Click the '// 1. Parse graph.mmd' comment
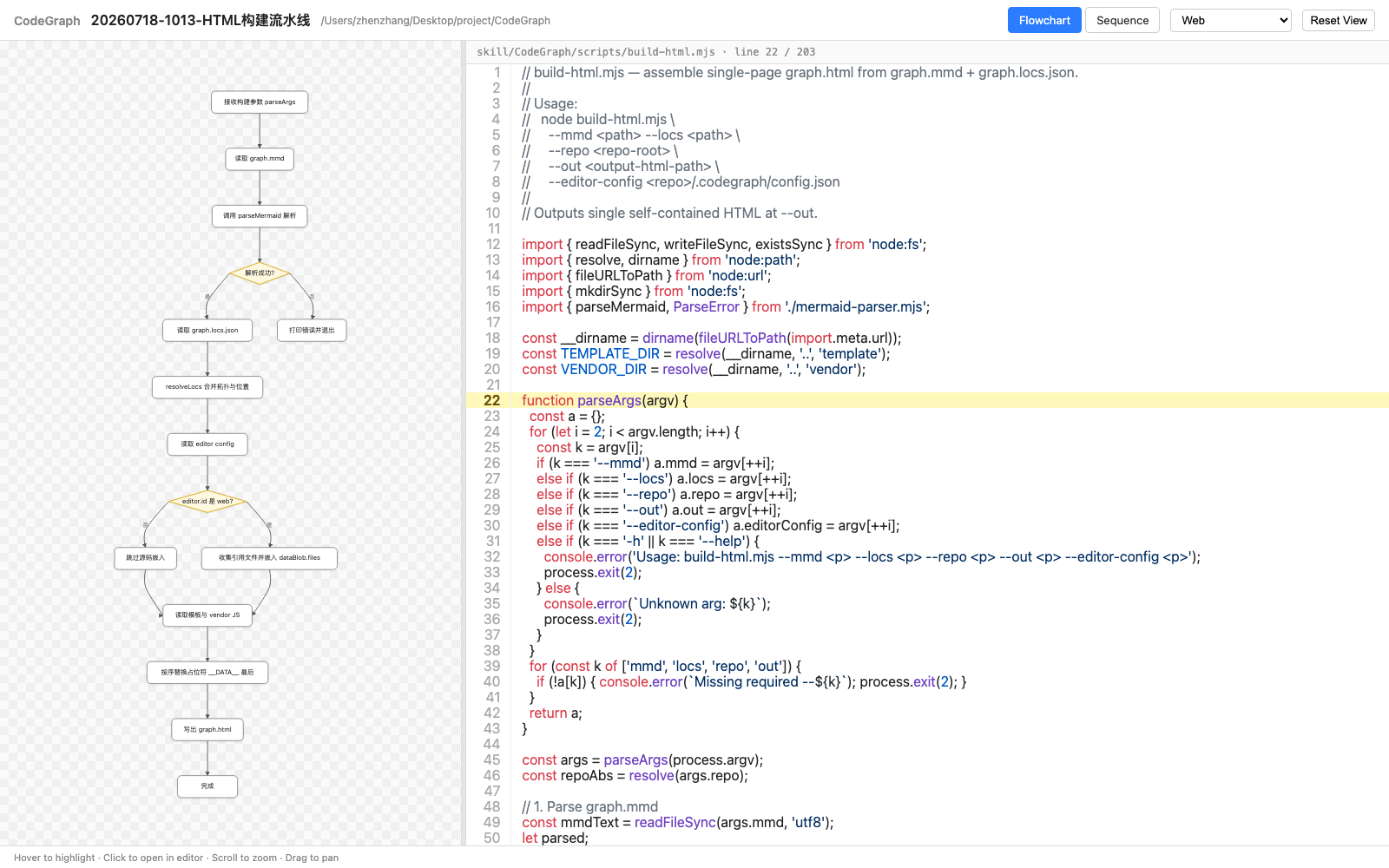The width and height of the screenshot is (1389, 868). pyautogui.click(x=589, y=806)
